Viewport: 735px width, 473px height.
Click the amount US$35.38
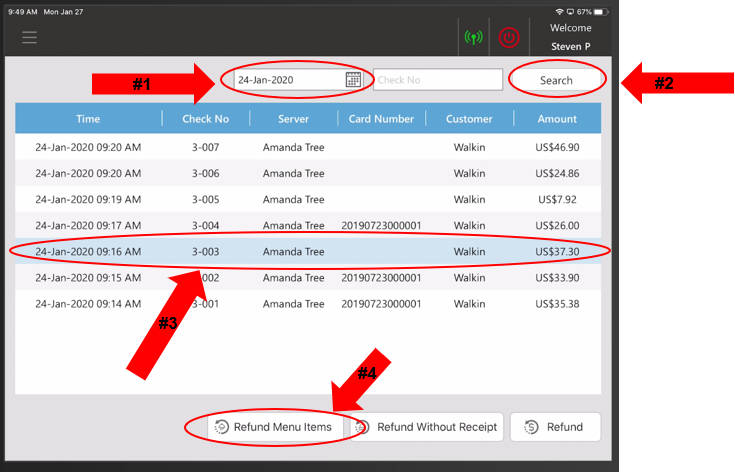[557, 304]
